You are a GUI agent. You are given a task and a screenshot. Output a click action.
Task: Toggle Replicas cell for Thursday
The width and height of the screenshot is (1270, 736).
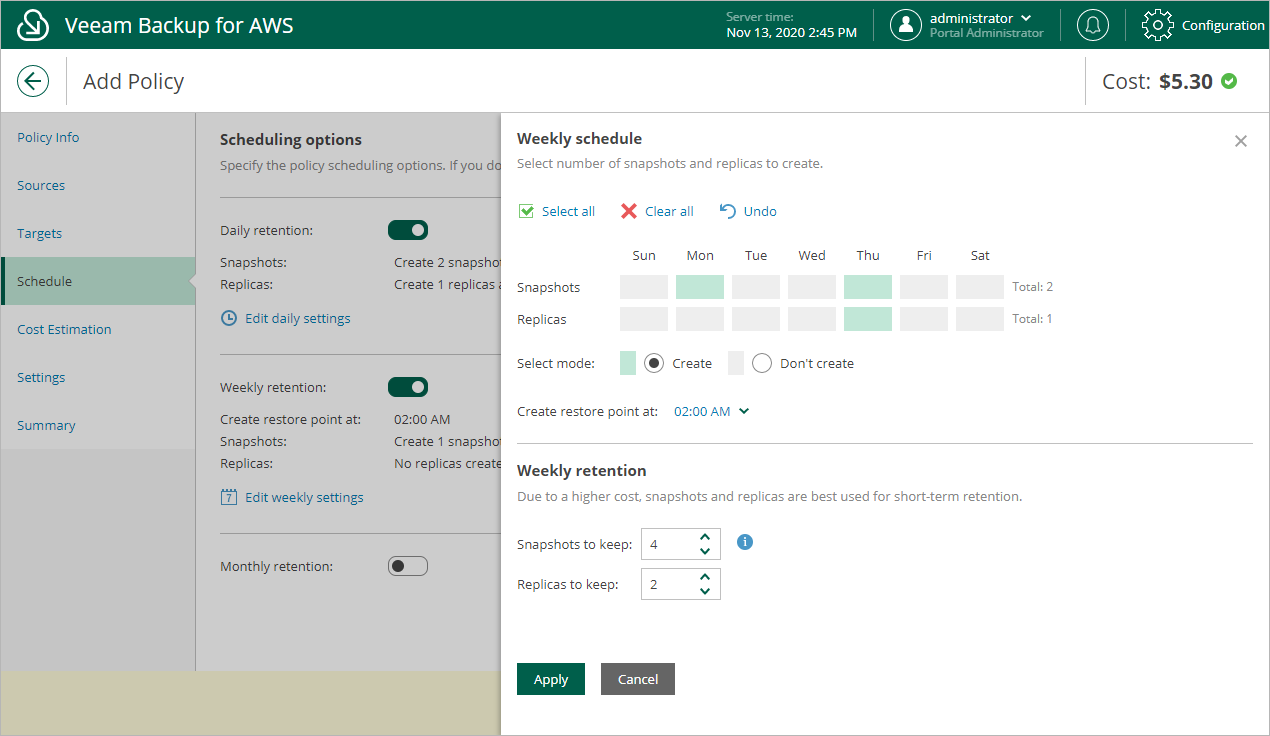(x=868, y=319)
